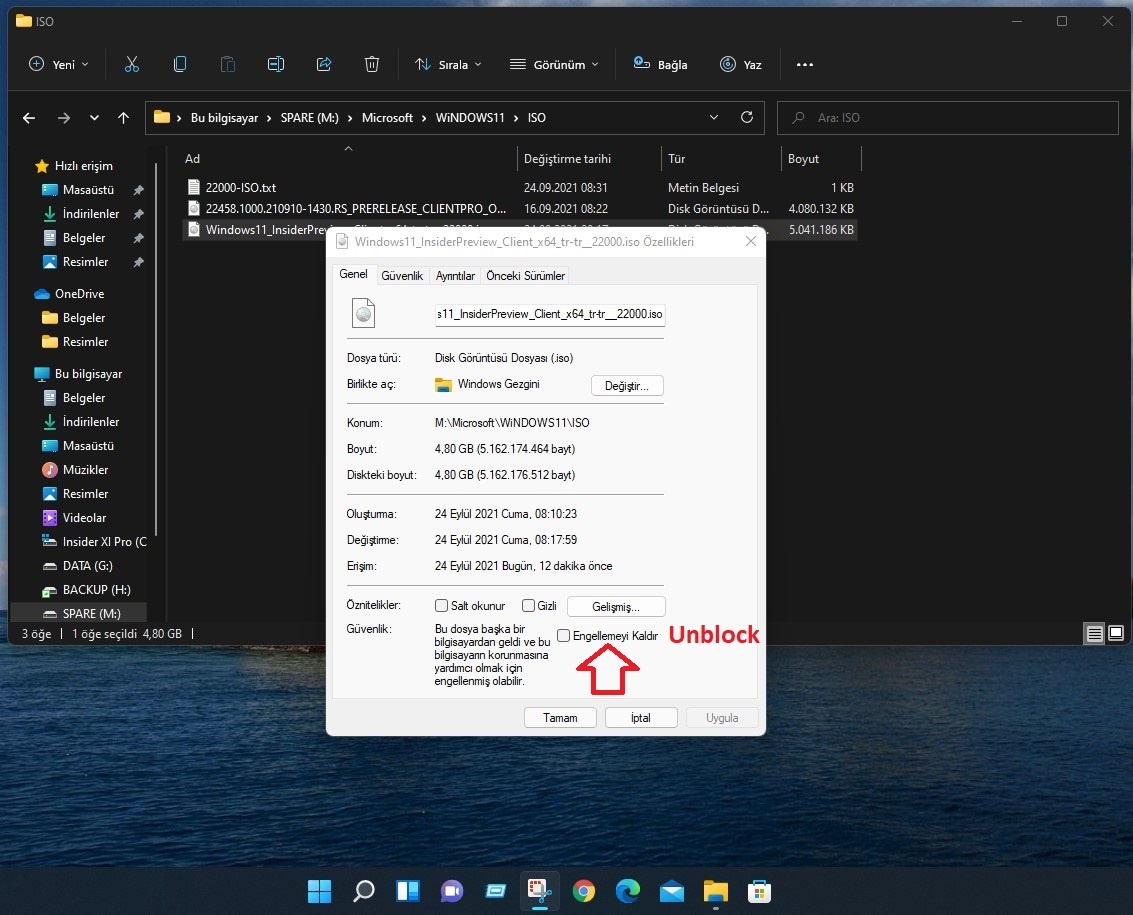Click the Share icon in toolbar

tap(324, 64)
